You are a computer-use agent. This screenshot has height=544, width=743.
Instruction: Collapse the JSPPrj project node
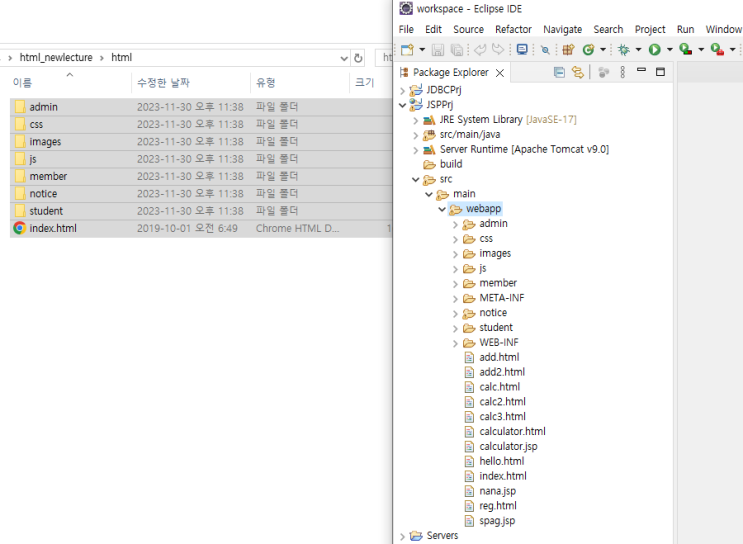click(402, 105)
